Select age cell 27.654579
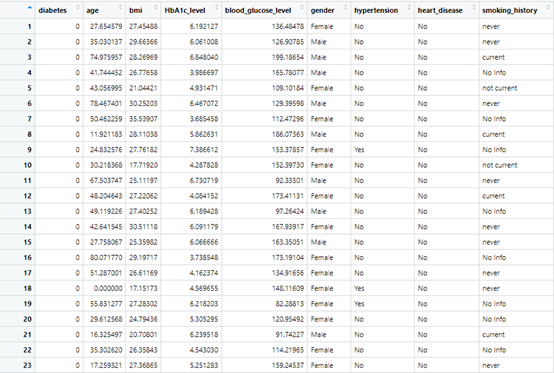 106,26
